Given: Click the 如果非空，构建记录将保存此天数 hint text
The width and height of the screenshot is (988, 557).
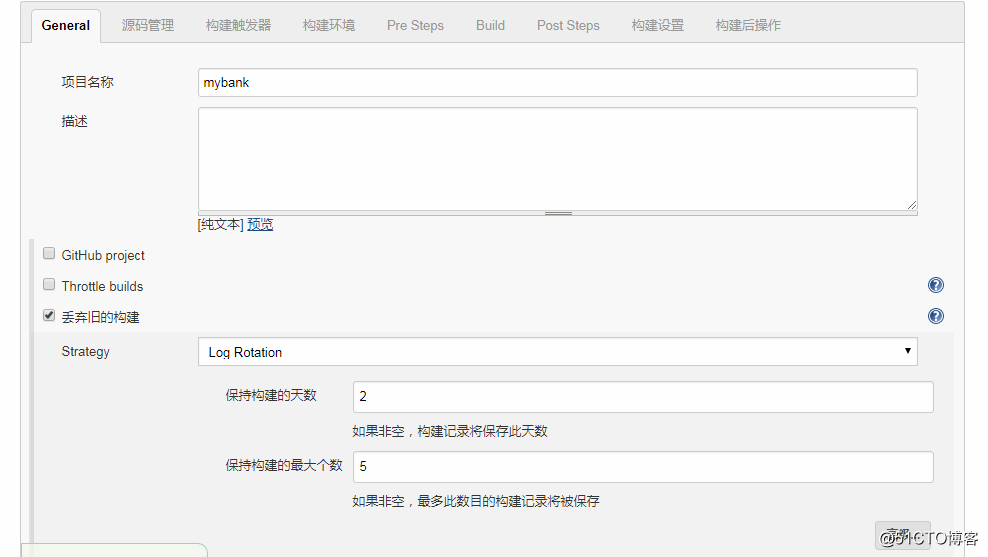Looking at the screenshot, I should (x=450, y=432).
